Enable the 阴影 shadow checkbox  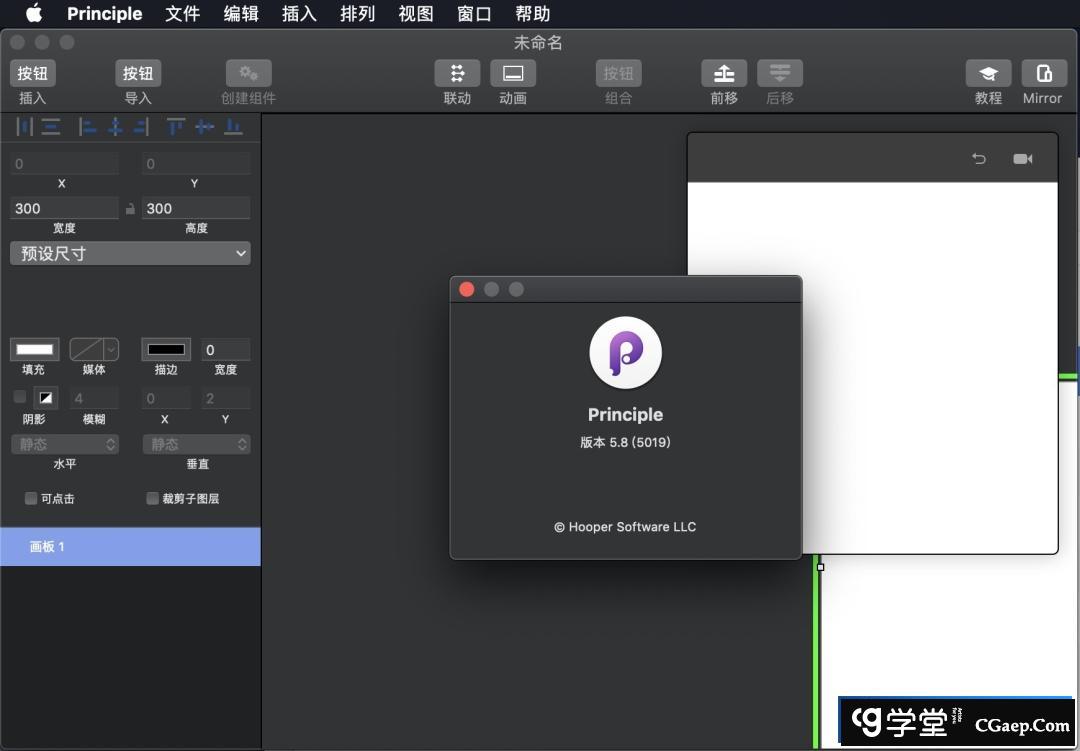20,397
